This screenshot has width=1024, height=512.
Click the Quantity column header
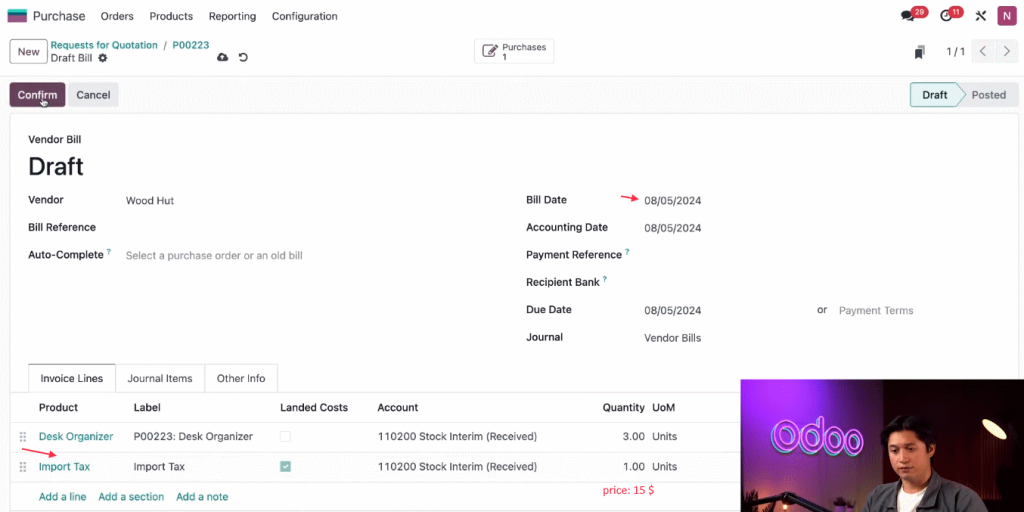click(624, 408)
